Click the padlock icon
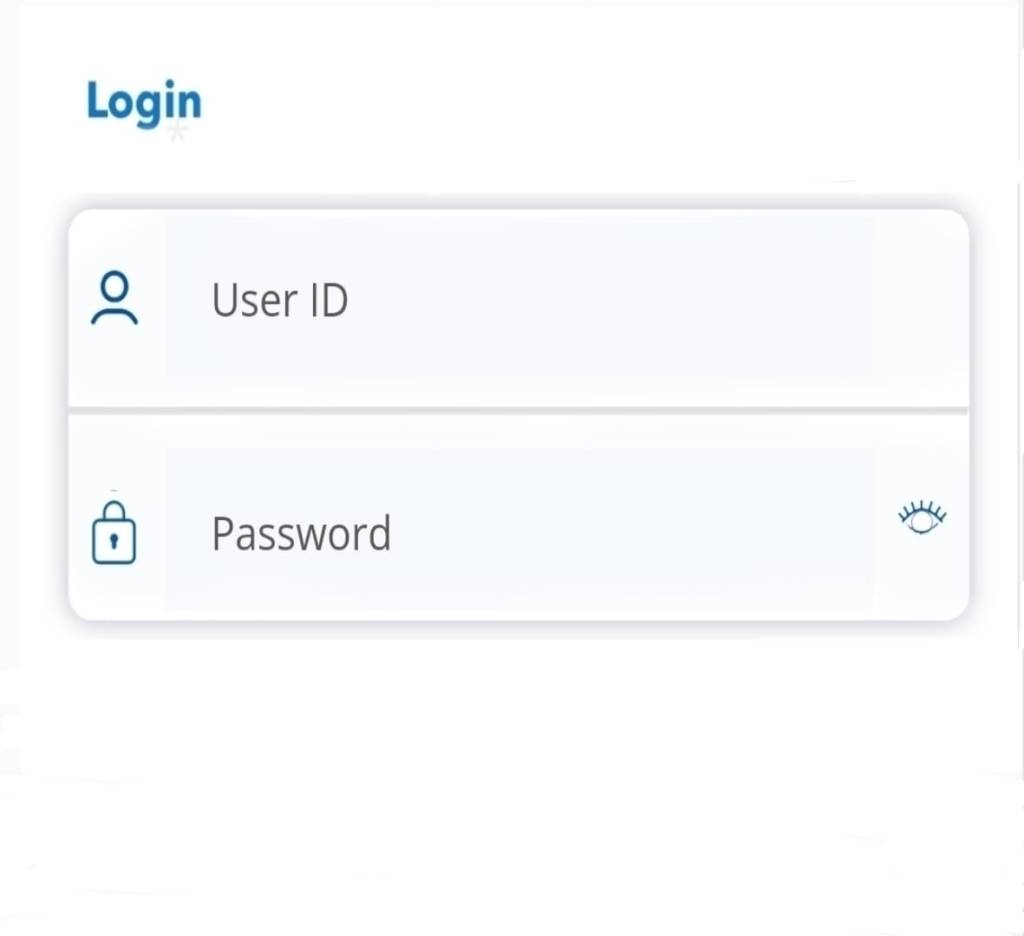 pos(114,533)
